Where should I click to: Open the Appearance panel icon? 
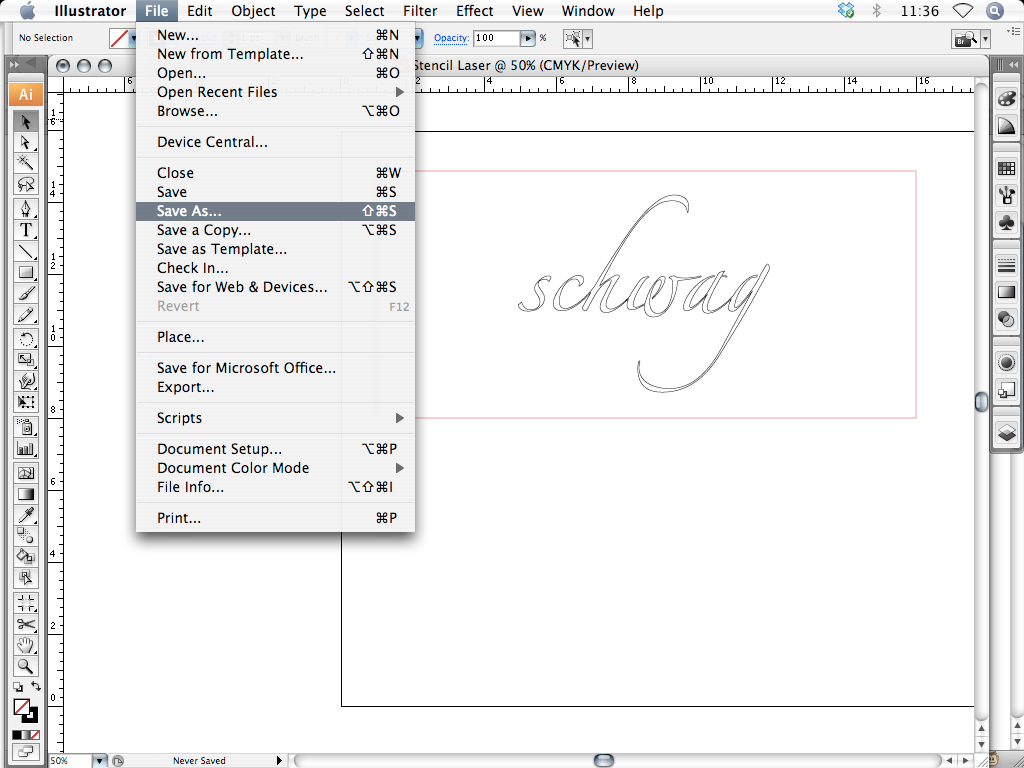[1006, 362]
